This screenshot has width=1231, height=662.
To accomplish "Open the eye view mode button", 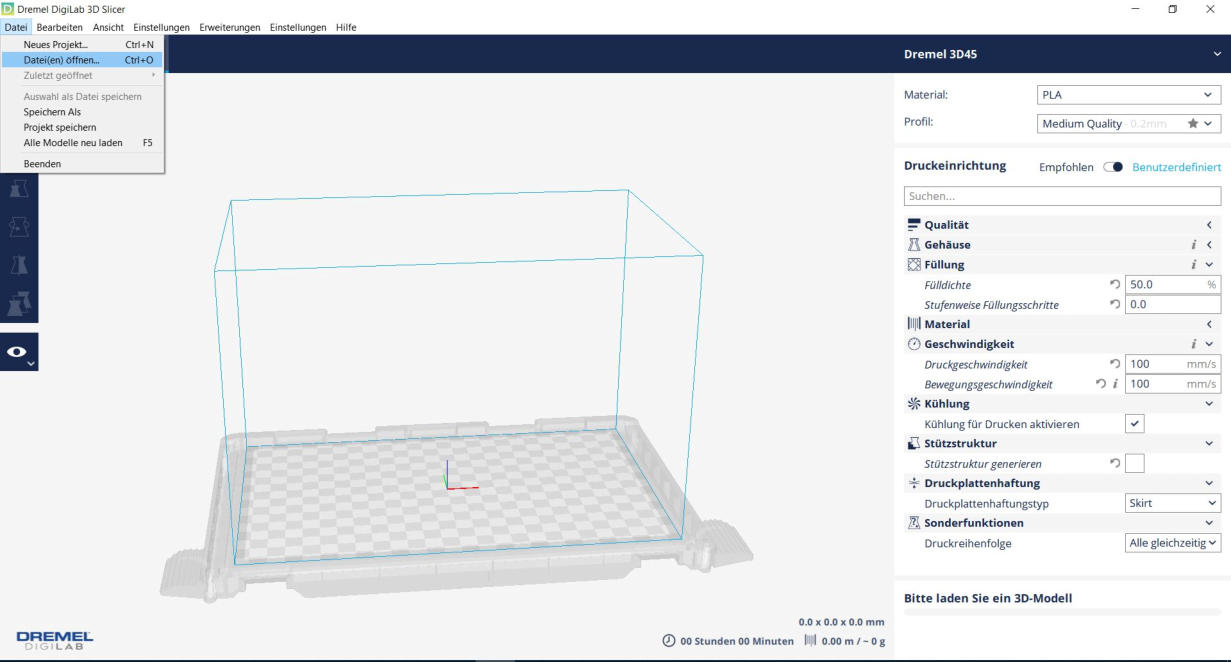I will point(19,352).
